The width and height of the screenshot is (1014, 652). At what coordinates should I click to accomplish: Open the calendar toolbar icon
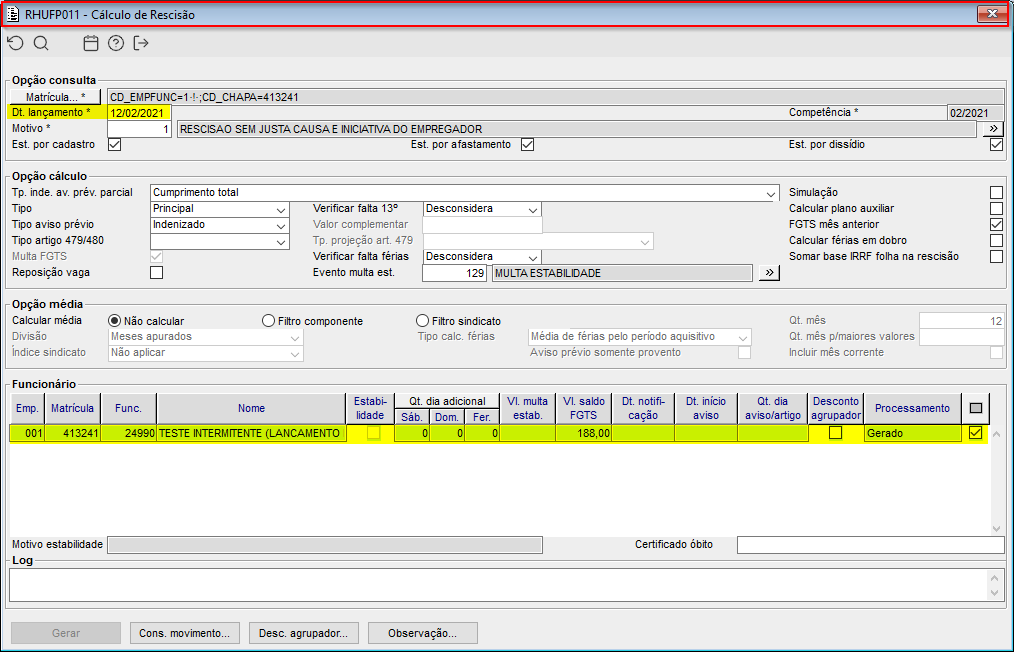(x=91, y=43)
